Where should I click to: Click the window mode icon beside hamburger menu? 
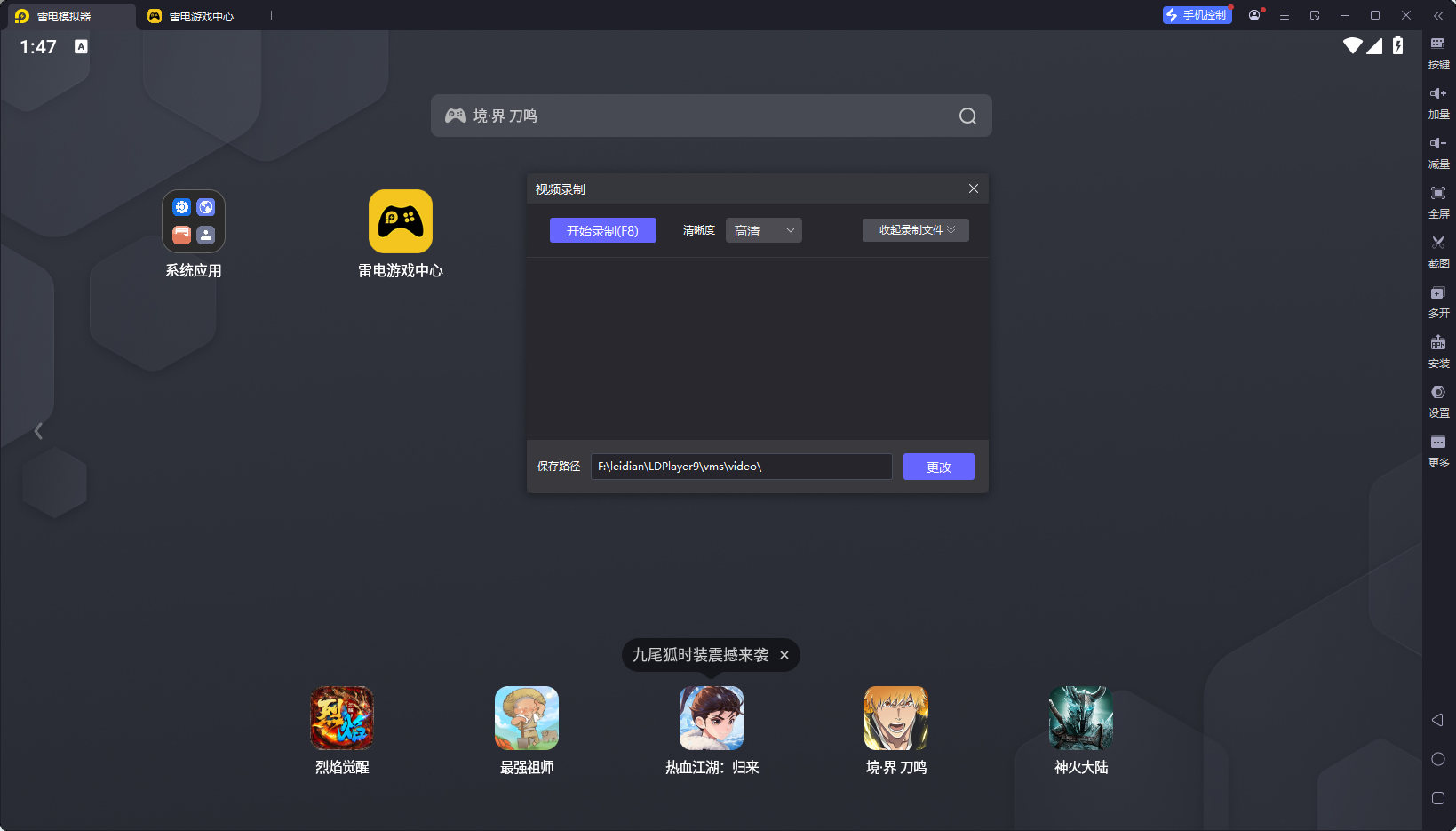(1315, 15)
